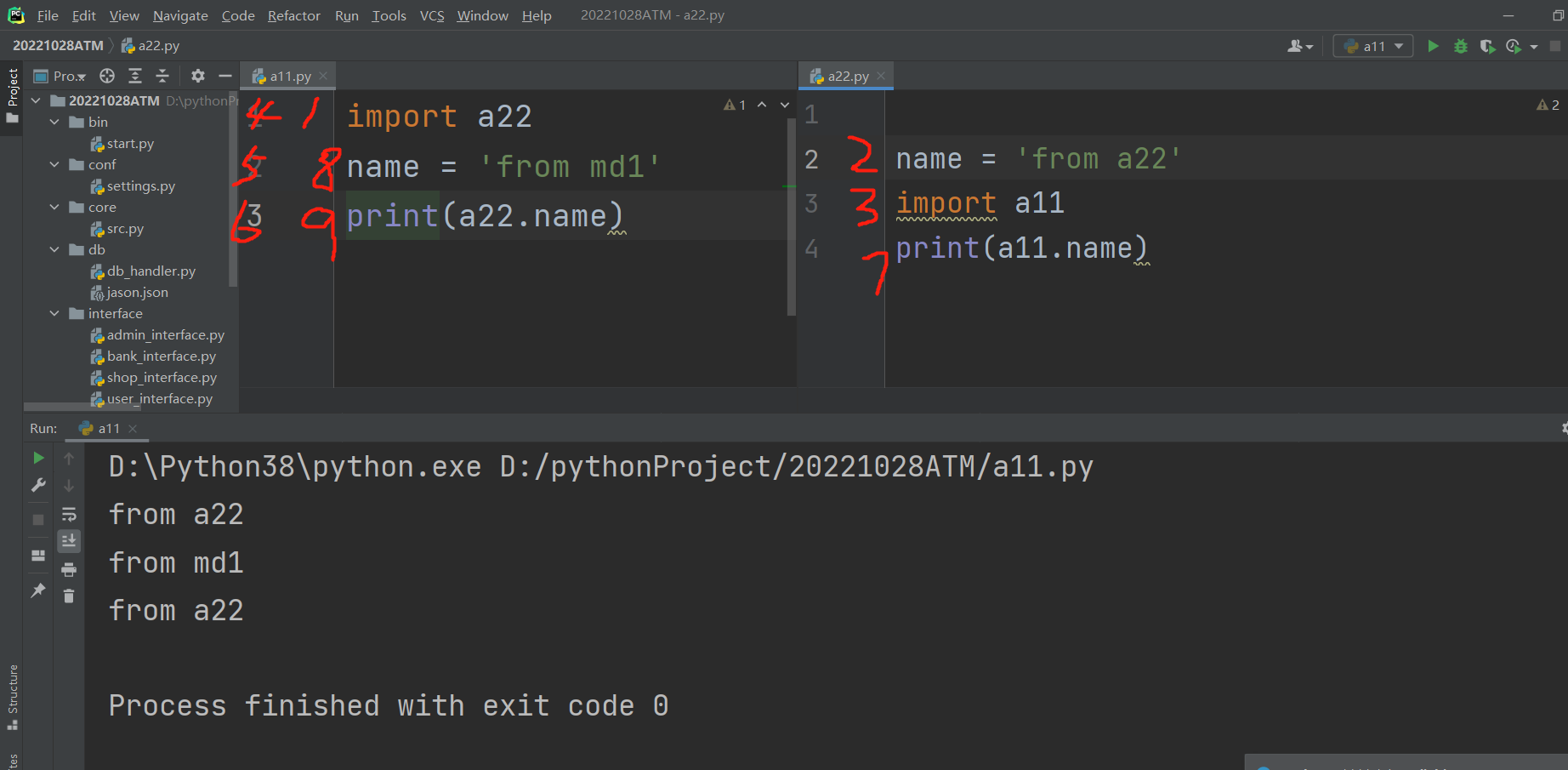Pin the a11 Run tab
This screenshot has height=770, width=1568.
coord(38,590)
